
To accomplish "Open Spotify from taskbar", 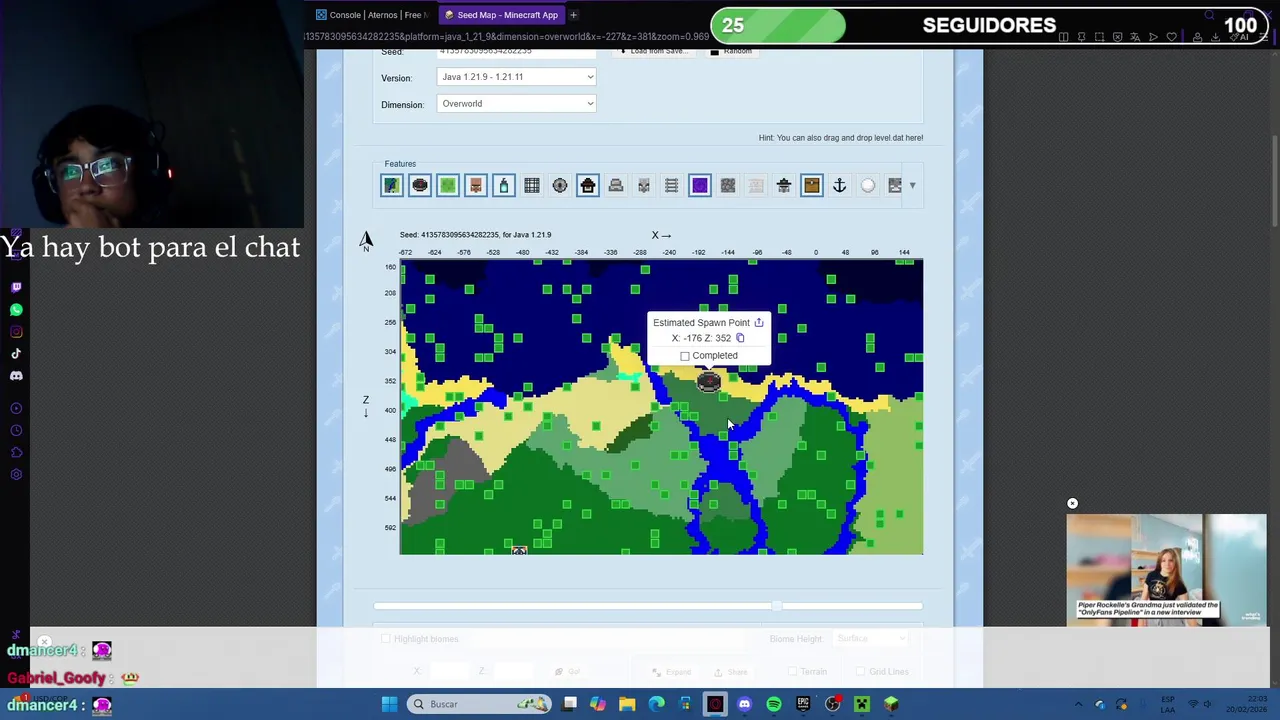I will 774,704.
